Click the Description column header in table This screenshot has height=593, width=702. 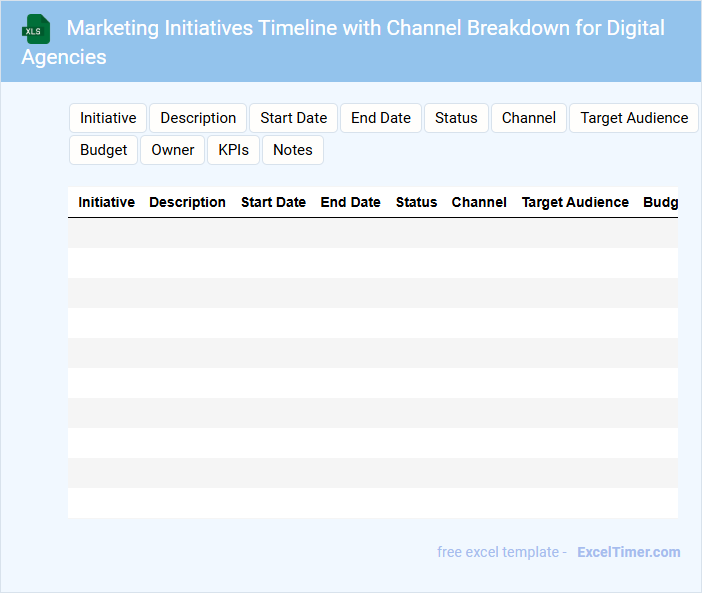(187, 202)
